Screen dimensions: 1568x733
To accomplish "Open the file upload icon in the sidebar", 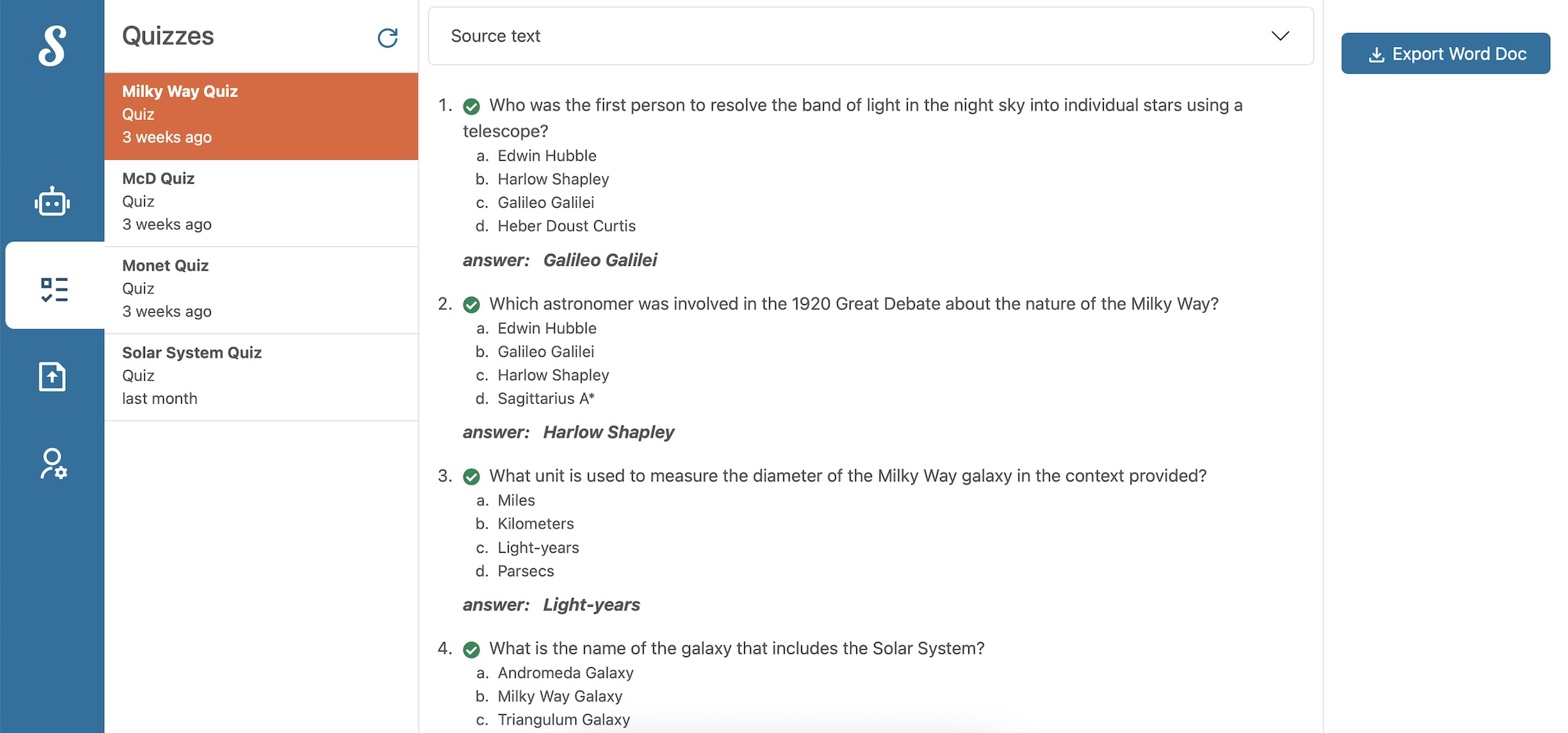I will tap(53, 376).
